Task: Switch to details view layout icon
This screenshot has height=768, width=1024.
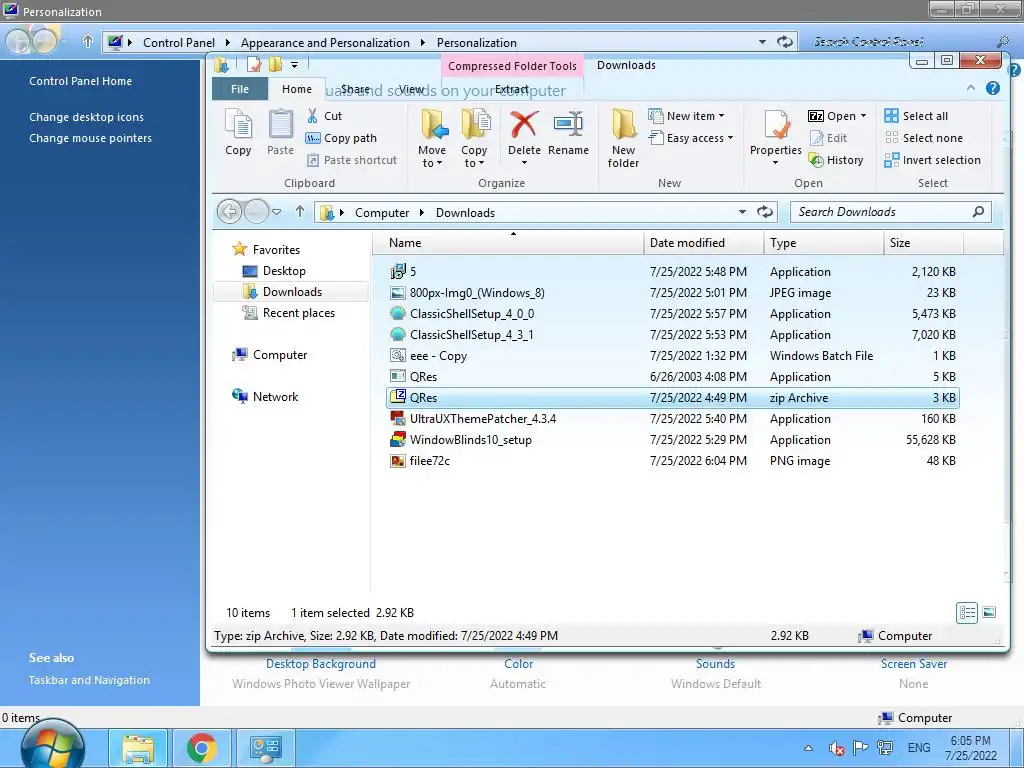Action: 967,613
